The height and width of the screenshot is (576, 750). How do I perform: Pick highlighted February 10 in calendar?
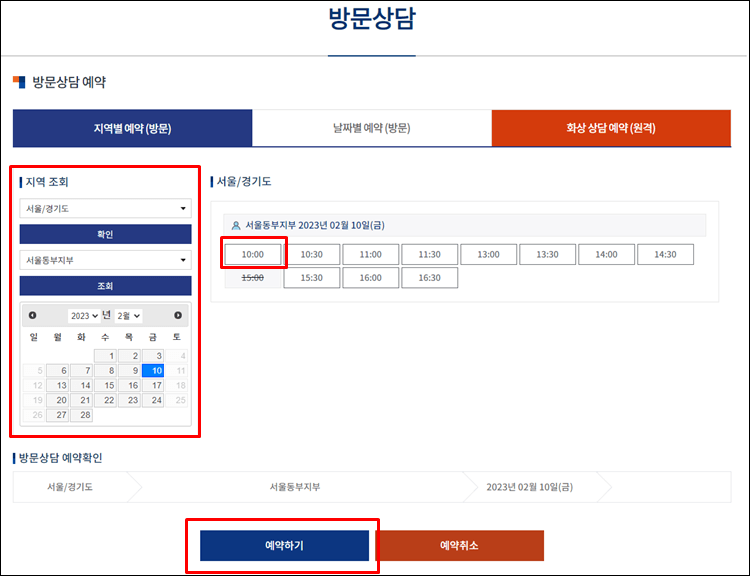click(x=153, y=371)
